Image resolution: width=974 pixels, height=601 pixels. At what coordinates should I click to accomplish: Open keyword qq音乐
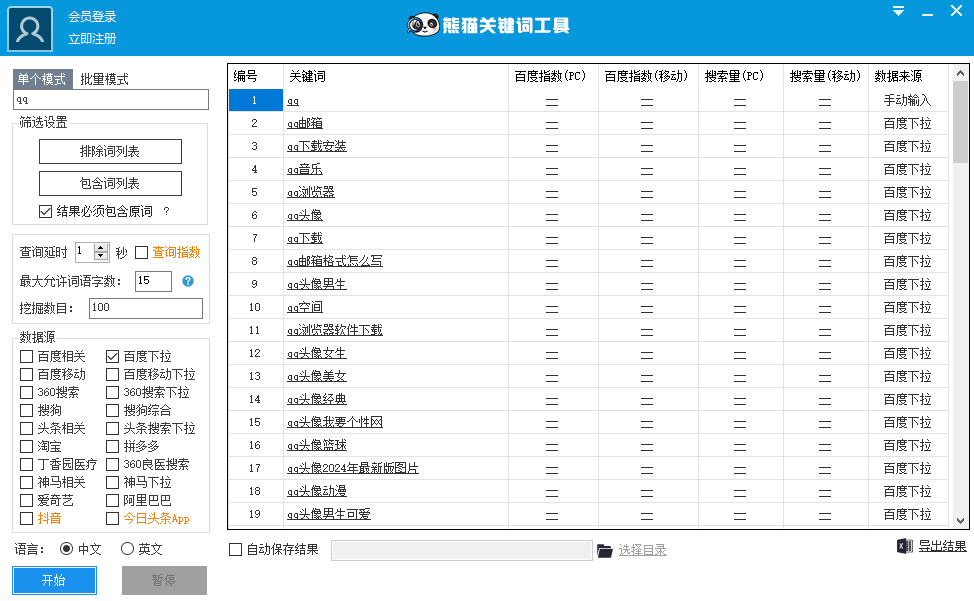305,169
